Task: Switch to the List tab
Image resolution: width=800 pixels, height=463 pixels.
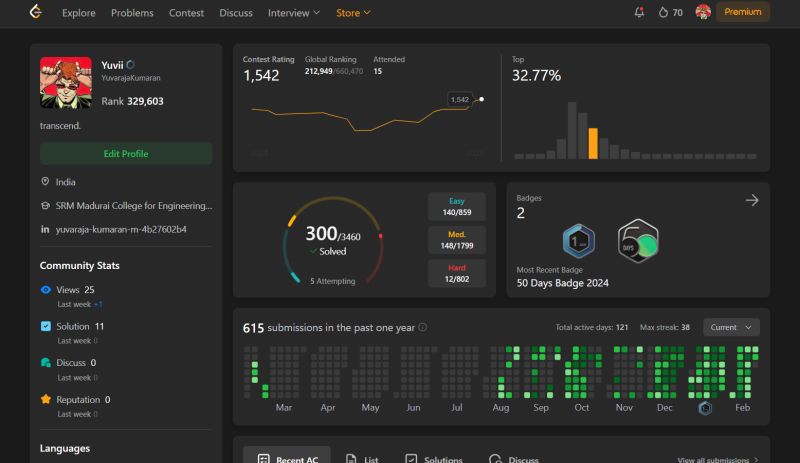Action: [362, 459]
